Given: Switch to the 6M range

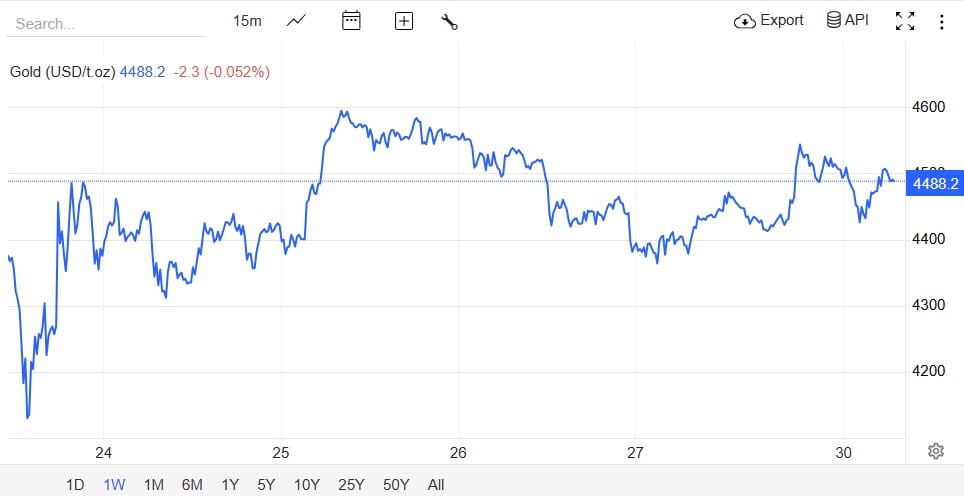Looking at the screenshot, I should tap(192, 485).
